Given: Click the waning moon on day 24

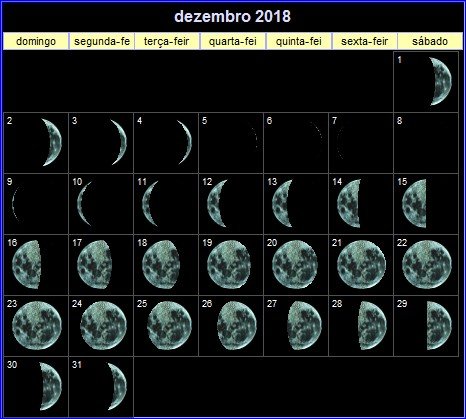Looking at the screenshot, I should (x=103, y=325).
